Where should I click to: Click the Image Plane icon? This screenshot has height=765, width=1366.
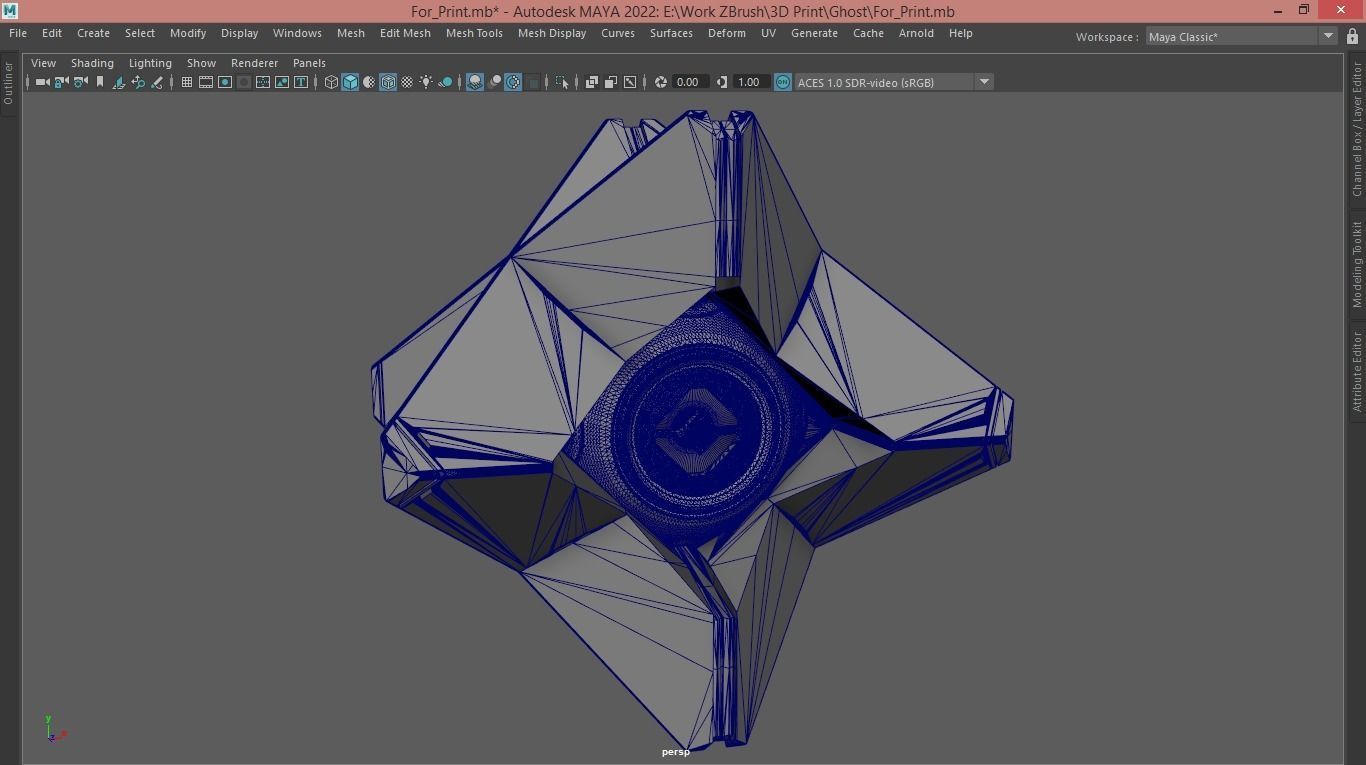(x=119, y=82)
